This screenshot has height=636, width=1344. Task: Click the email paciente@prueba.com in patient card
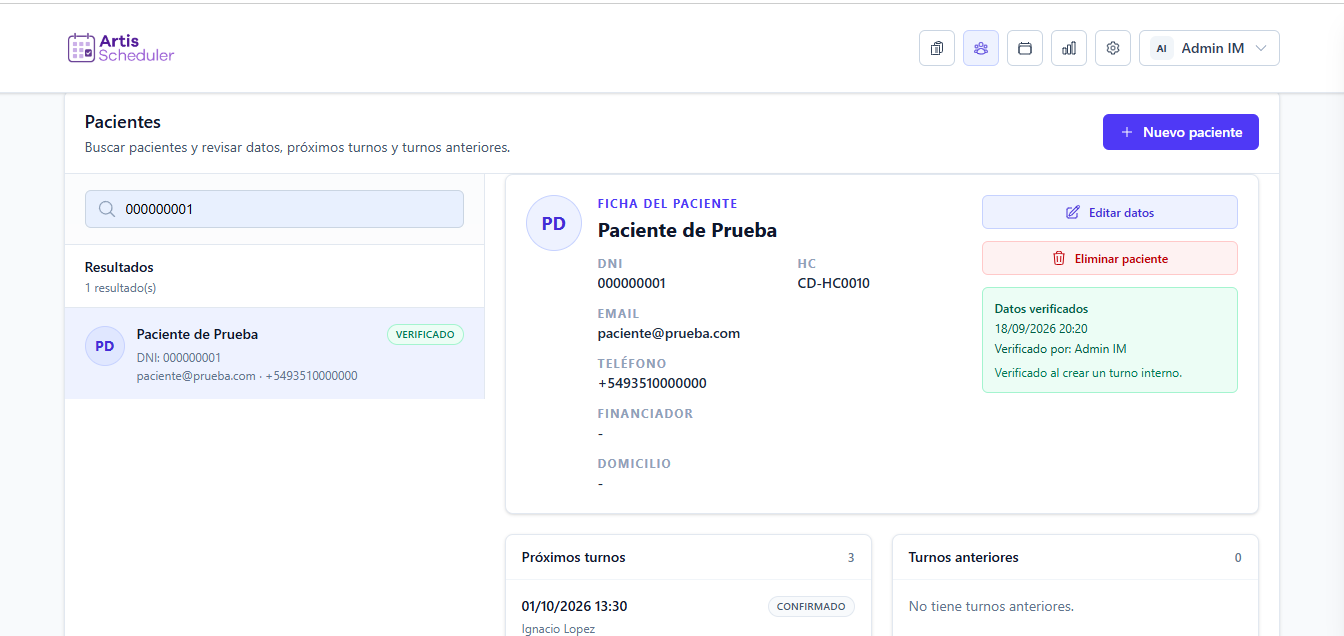[669, 333]
